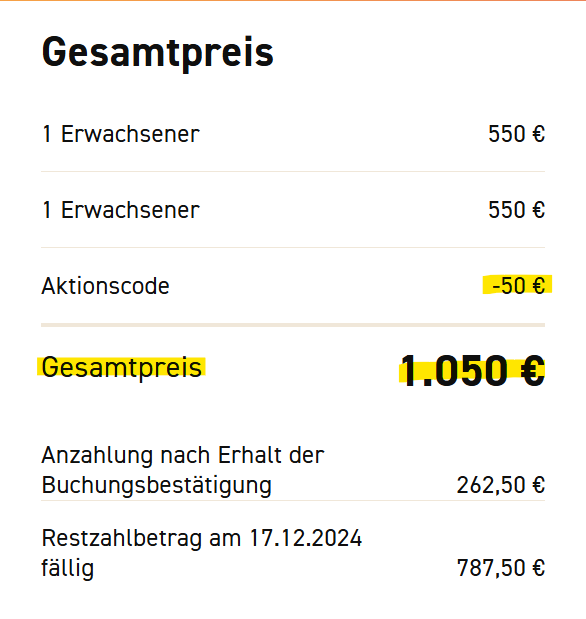The image size is (586, 619).
Task: Click the Aktionscode label
Action: coord(105,286)
